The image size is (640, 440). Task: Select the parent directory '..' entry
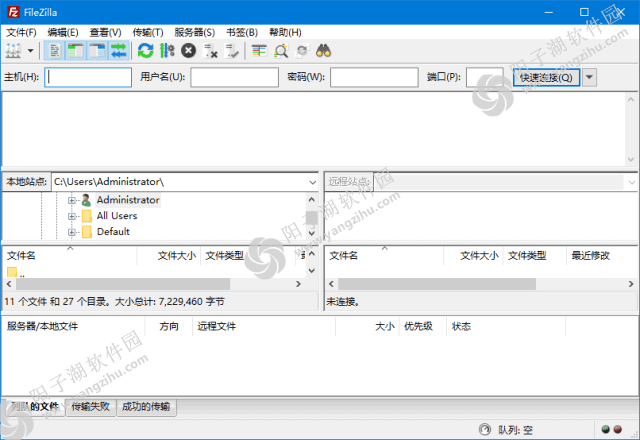[16, 273]
